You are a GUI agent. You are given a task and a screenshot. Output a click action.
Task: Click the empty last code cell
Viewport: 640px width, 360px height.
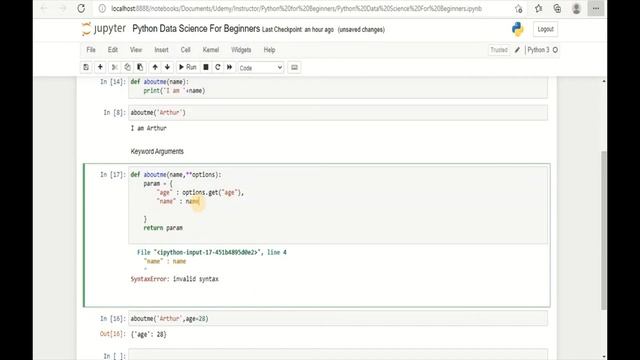[x=338, y=355]
